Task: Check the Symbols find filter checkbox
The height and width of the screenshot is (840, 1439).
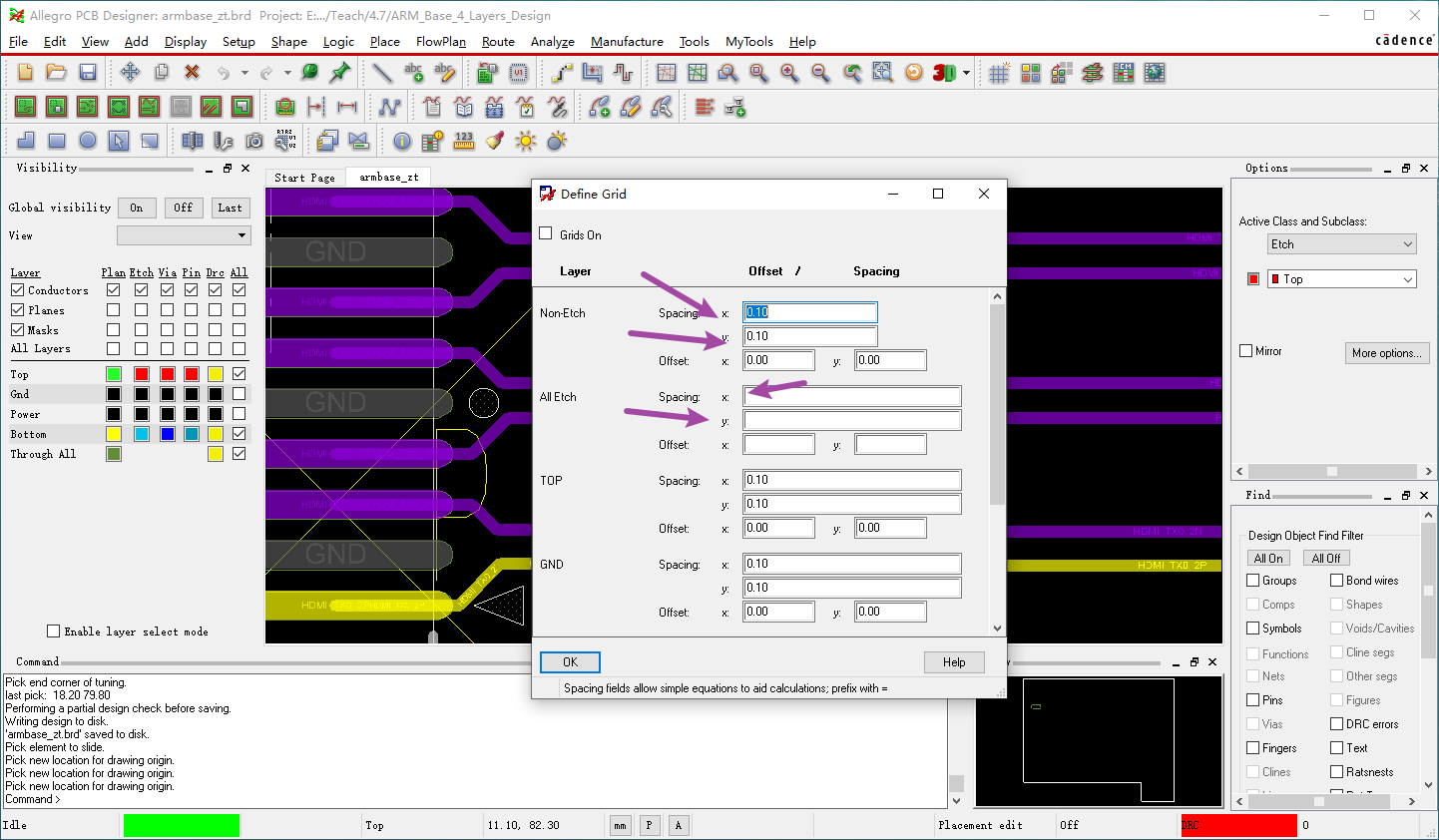Action: pos(1253,629)
